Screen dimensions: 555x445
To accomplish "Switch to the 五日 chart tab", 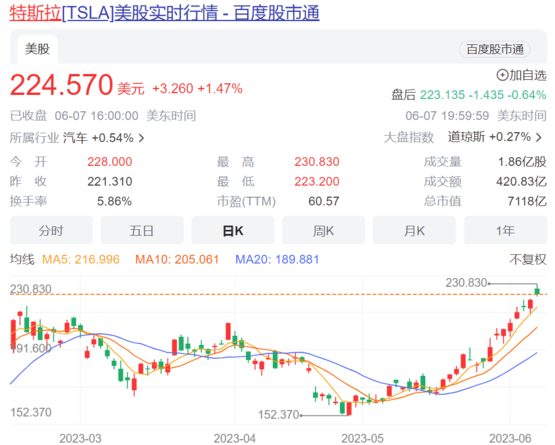I will click(x=142, y=230).
